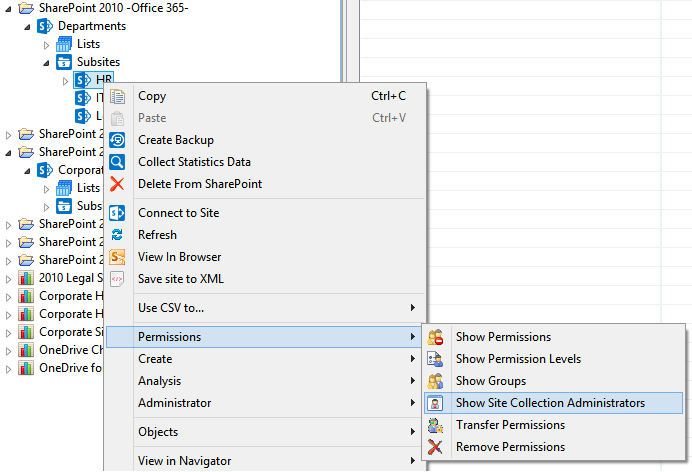
Task: Open the Permissions submenu
Action: click(x=265, y=337)
